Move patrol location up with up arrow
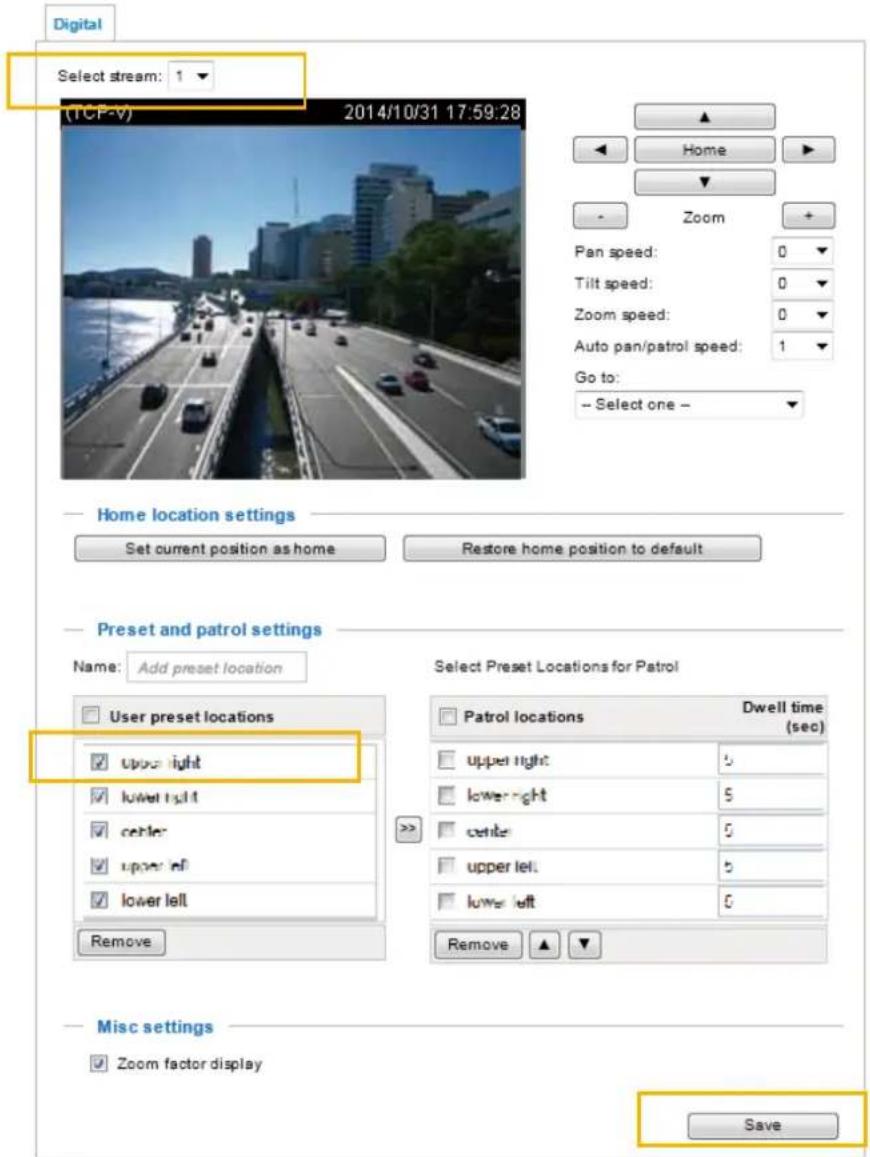The width and height of the screenshot is (870, 1157). pos(545,944)
